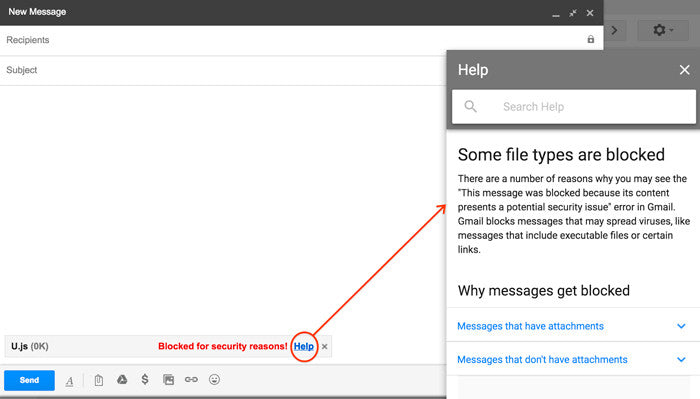Toggle full-screen on New Message window
700x399 pixels.
[x=573, y=13]
